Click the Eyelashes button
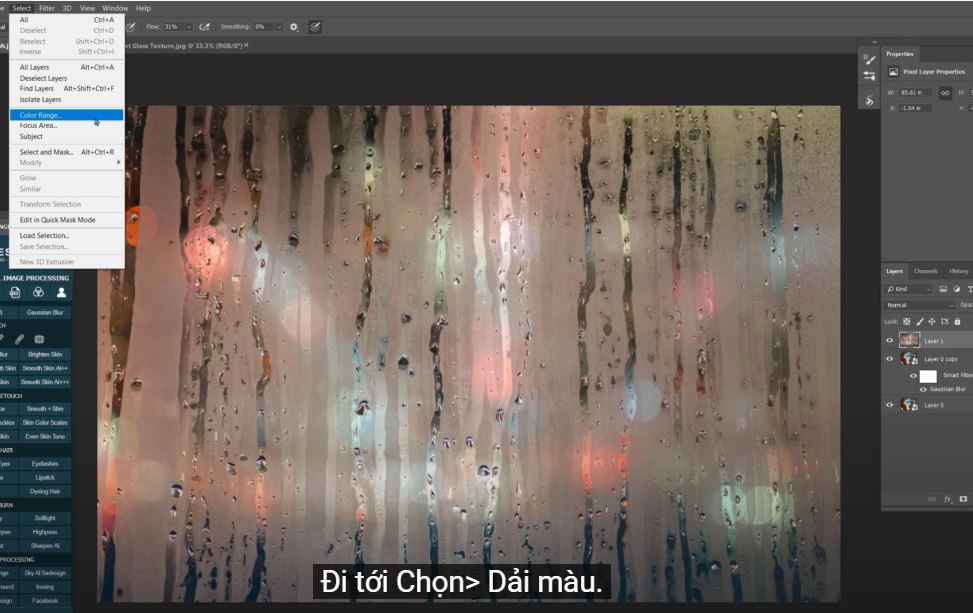This screenshot has height=613, width=973. coord(45,463)
